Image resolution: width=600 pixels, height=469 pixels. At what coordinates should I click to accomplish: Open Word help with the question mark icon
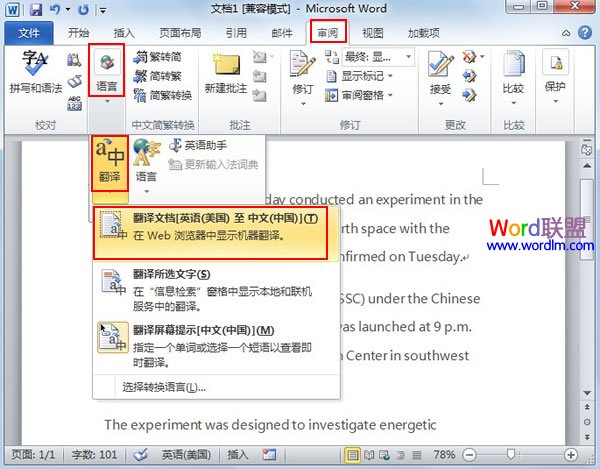pos(585,33)
